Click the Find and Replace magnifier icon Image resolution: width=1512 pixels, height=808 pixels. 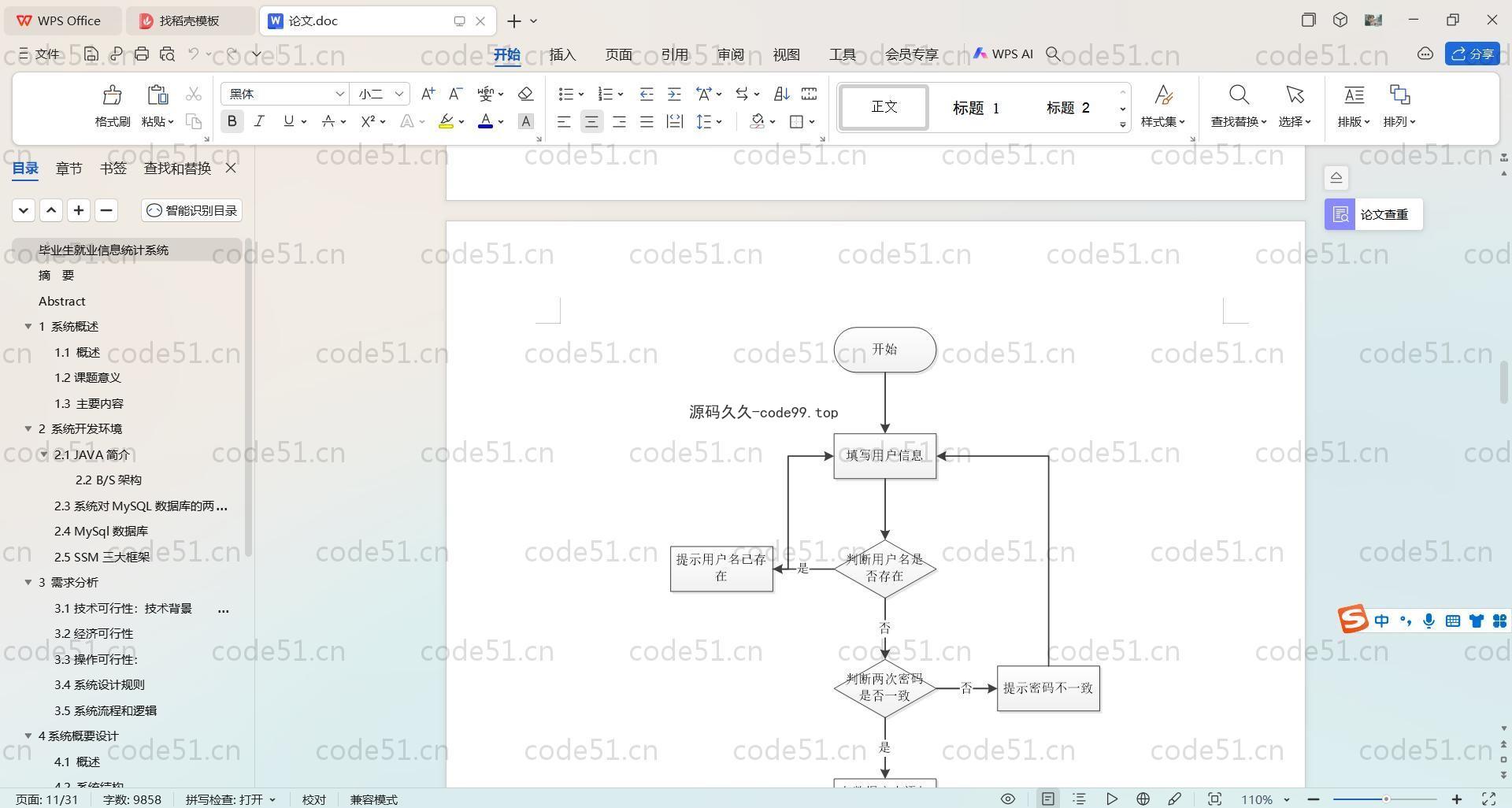pos(1239,95)
